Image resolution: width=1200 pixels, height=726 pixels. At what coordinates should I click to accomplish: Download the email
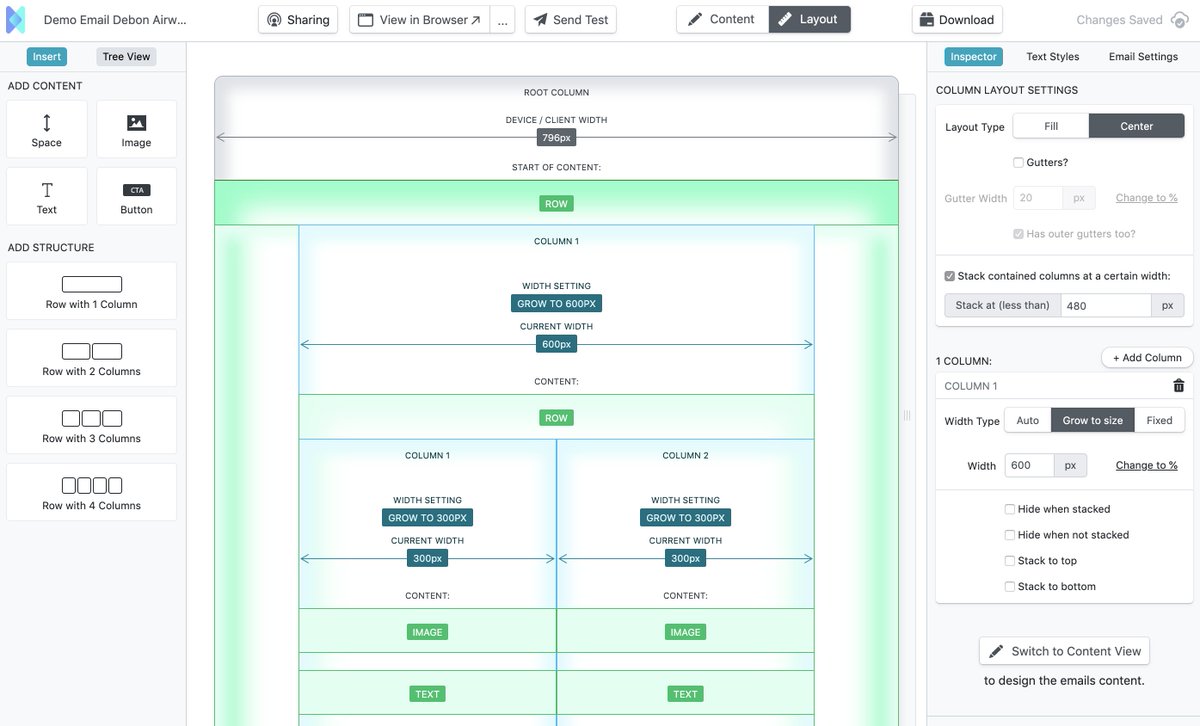[x=957, y=20]
